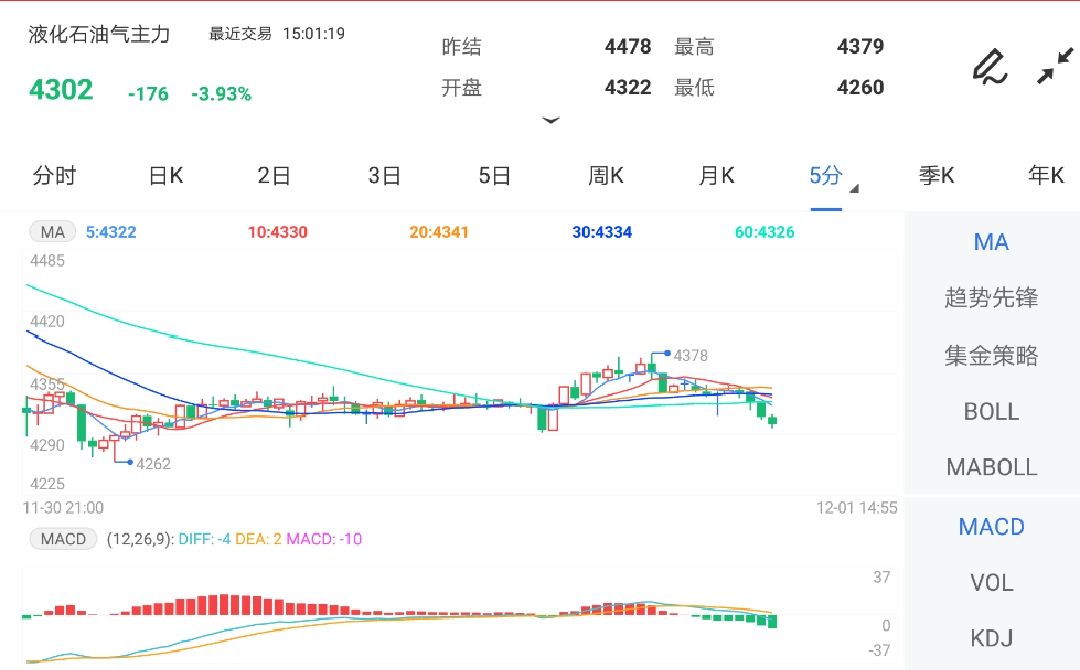Select MABOLL indicator

pyautogui.click(x=991, y=467)
